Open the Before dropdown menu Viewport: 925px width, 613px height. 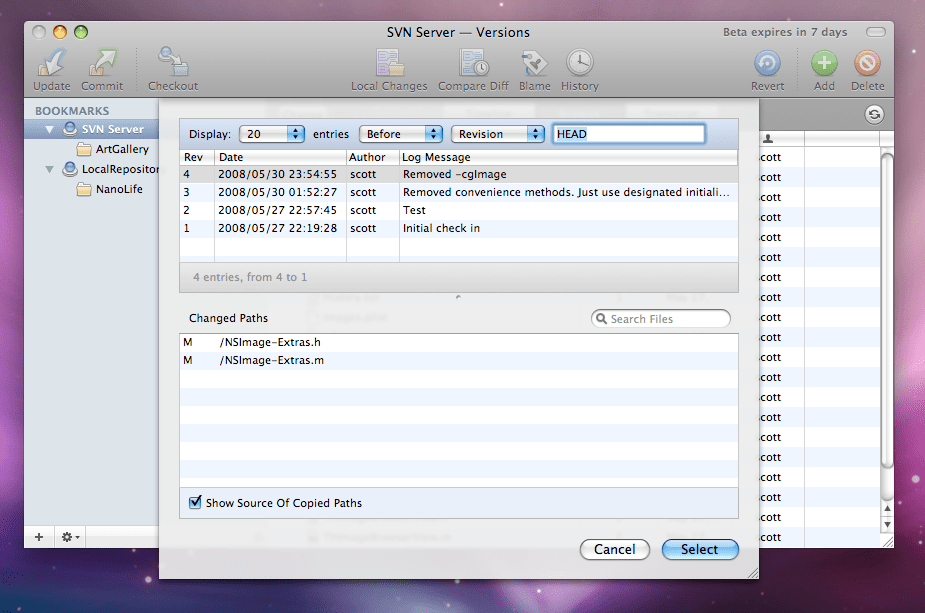point(400,134)
